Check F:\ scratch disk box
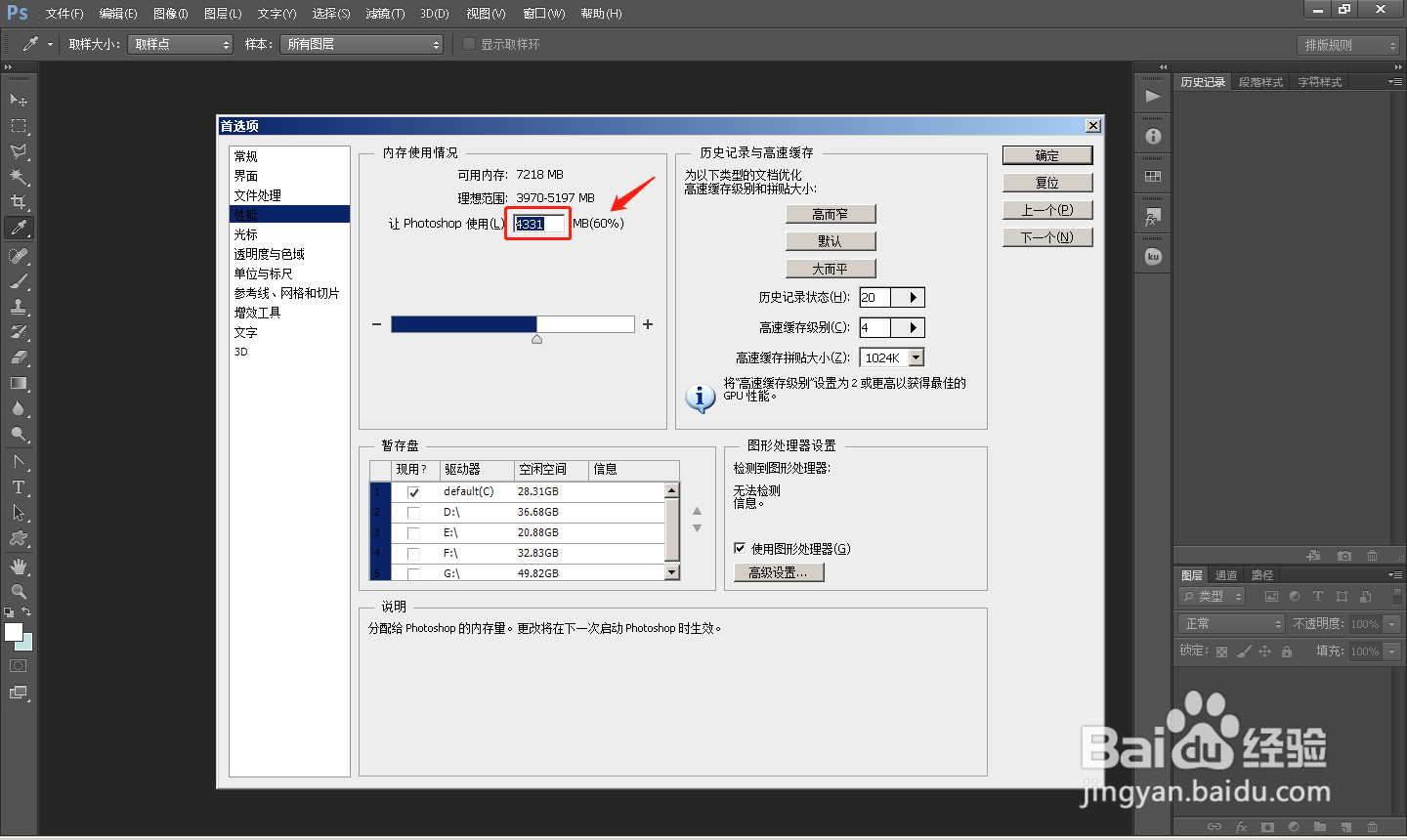The width and height of the screenshot is (1407, 840). coord(413,554)
